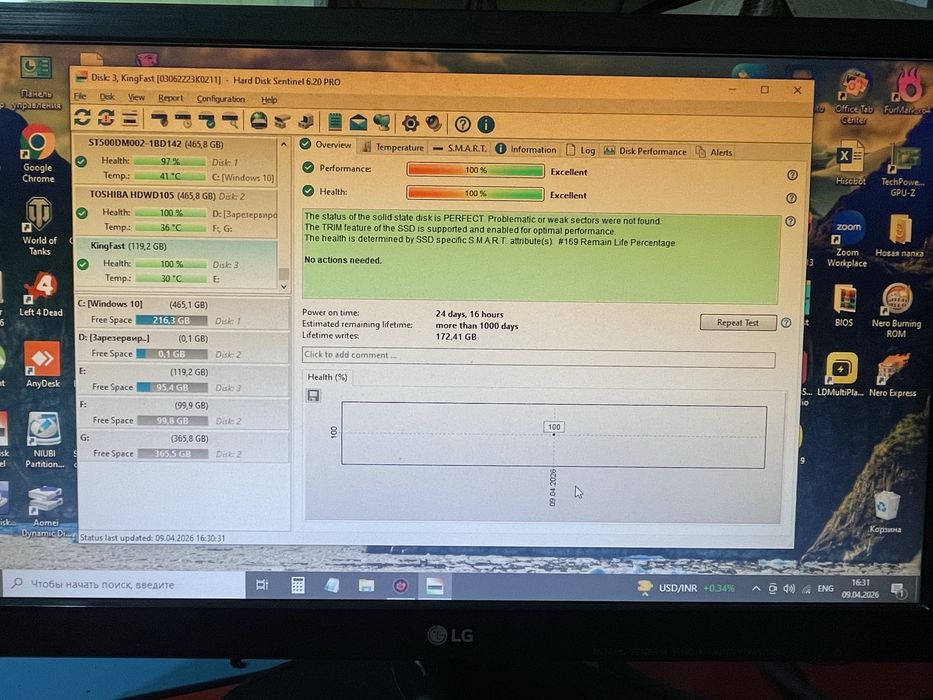Switch to the Log tab

(581, 150)
